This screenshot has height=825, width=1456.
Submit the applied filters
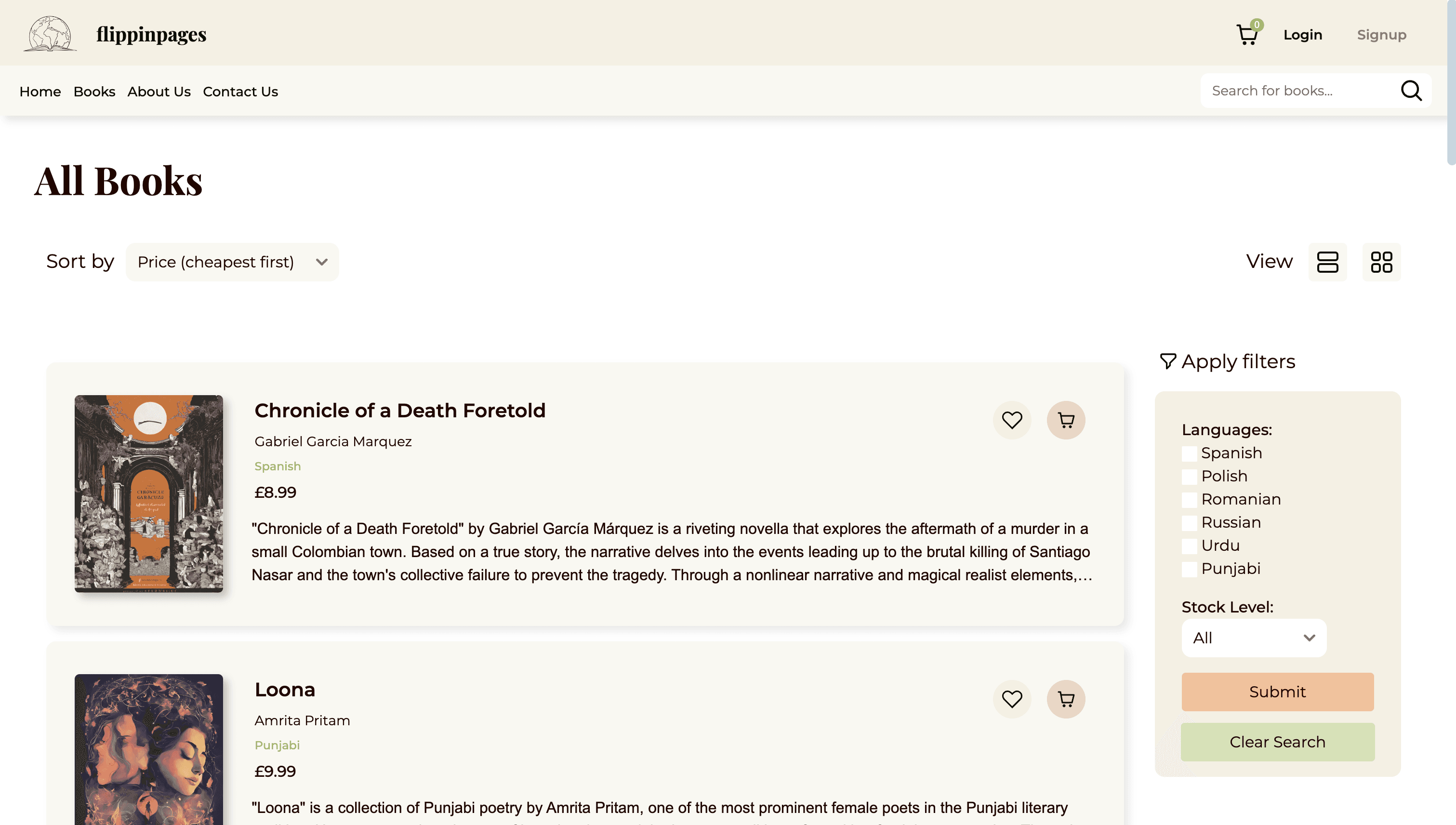1278,692
